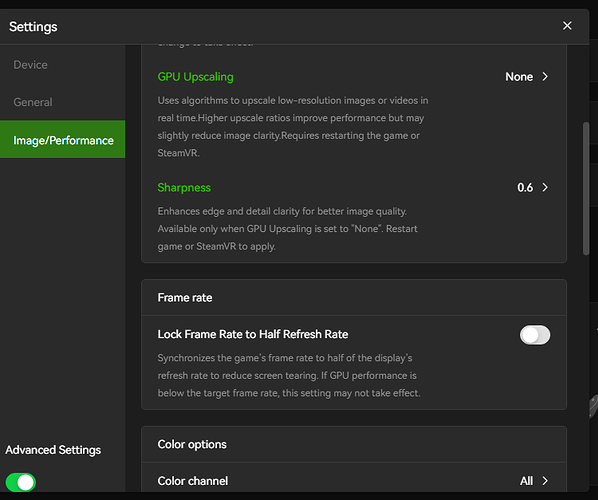
Task: Click the settings panel vertical scrollbar
Action: (x=586, y=188)
